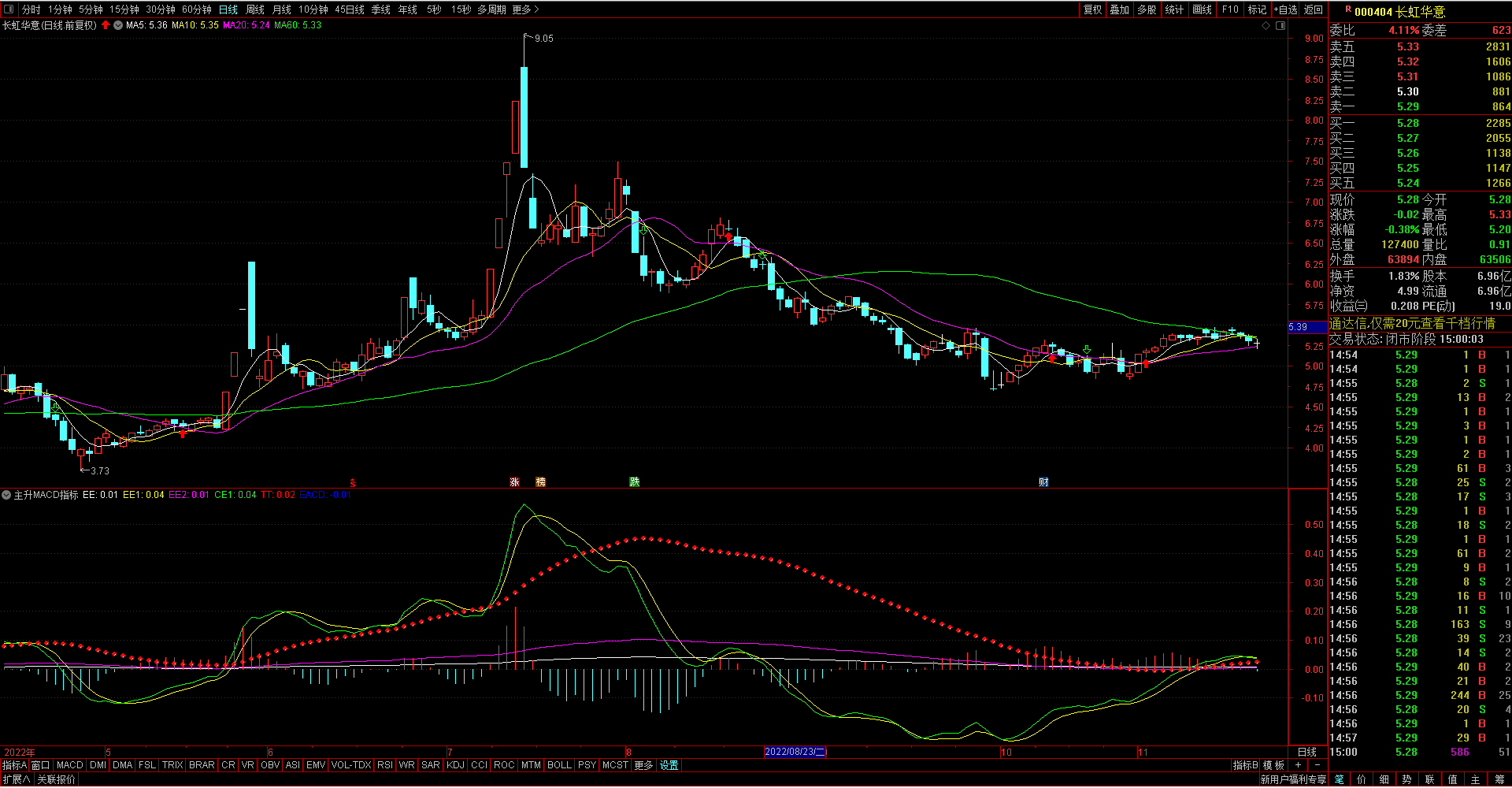This screenshot has width=1512, height=788.
Task: Zoom out chart with the − button
Action: click(x=1317, y=765)
